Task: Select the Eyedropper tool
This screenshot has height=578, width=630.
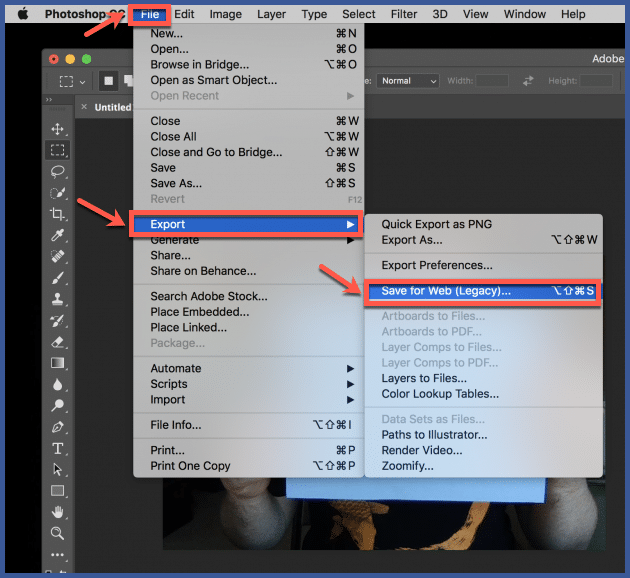Action: [x=57, y=235]
